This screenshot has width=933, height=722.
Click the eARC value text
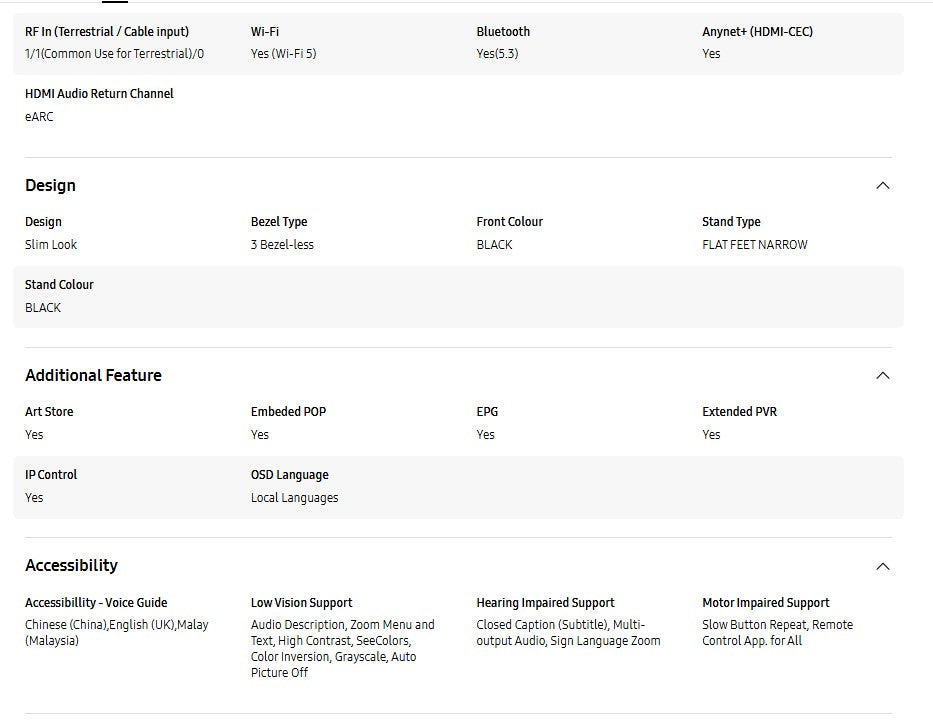coord(39,117)
